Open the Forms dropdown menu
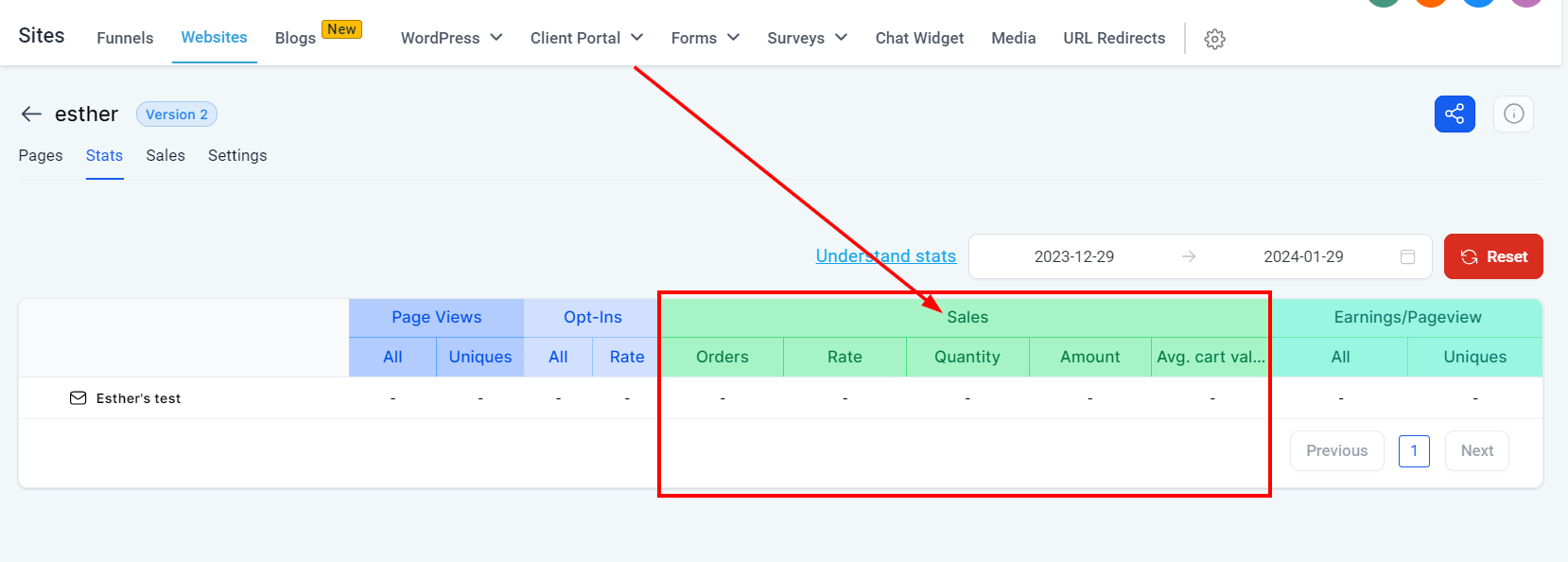This screenshot has height=562, width=1568. pos(705,38)
